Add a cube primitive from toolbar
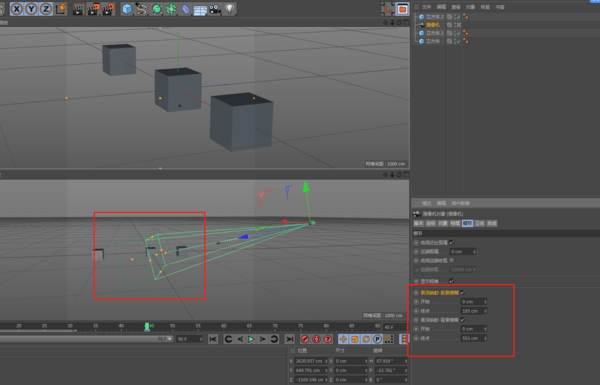The width and height of the screenshot is (600, 385). coord(127,9)
